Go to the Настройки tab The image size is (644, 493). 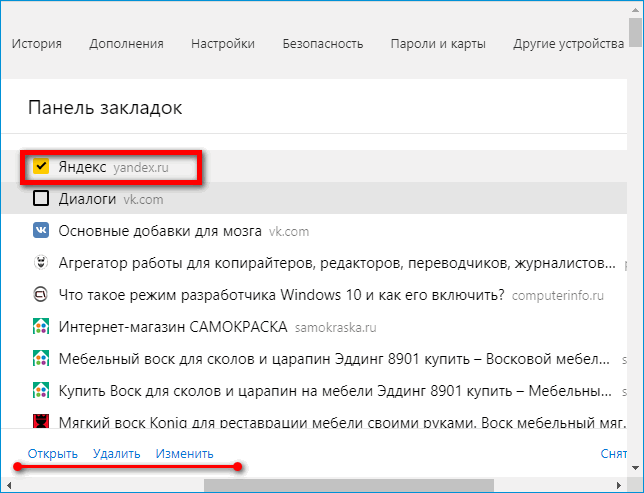[x=223, y=44]
